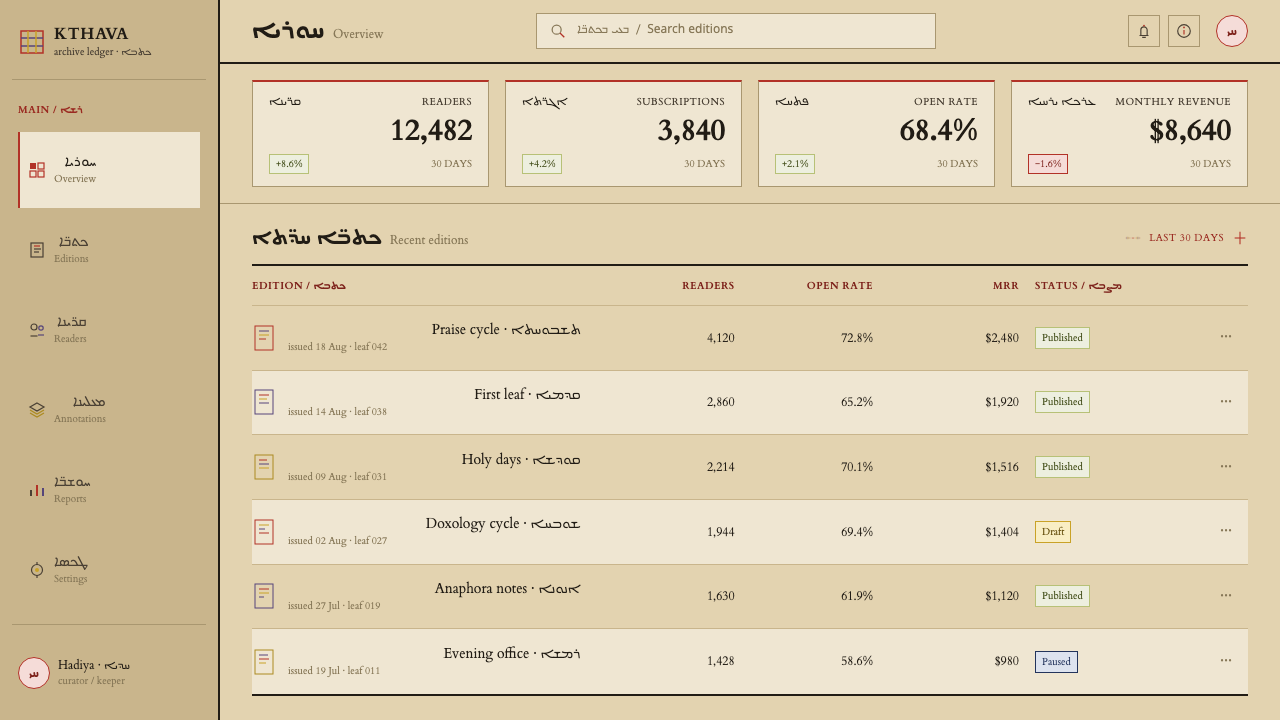Screen dimensions: 1280x720
Task: Open Editions in the sidebar
Action: 109,250
